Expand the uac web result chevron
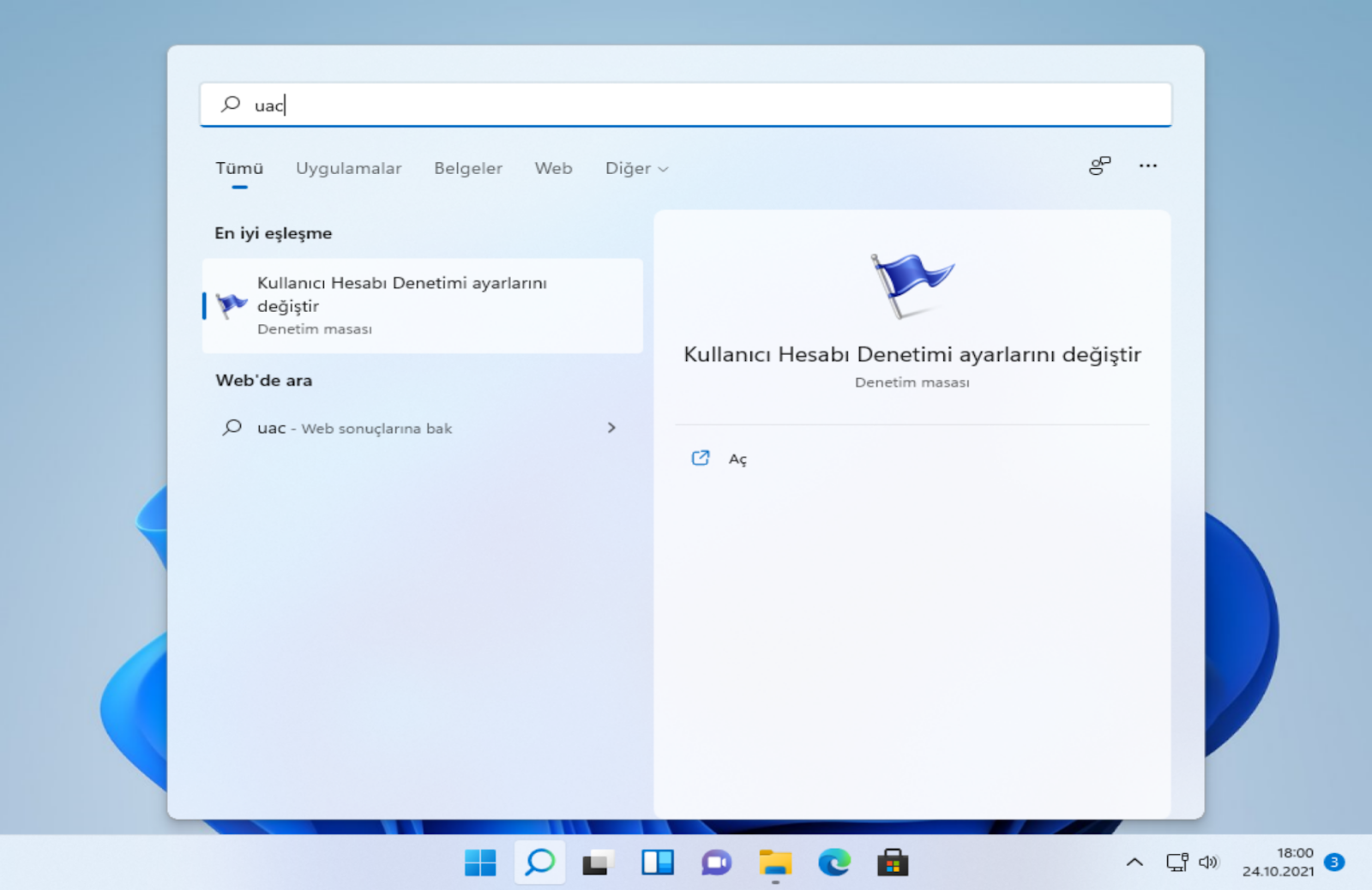Viewport: 1372px width, 890px height. tap(611, 427)
